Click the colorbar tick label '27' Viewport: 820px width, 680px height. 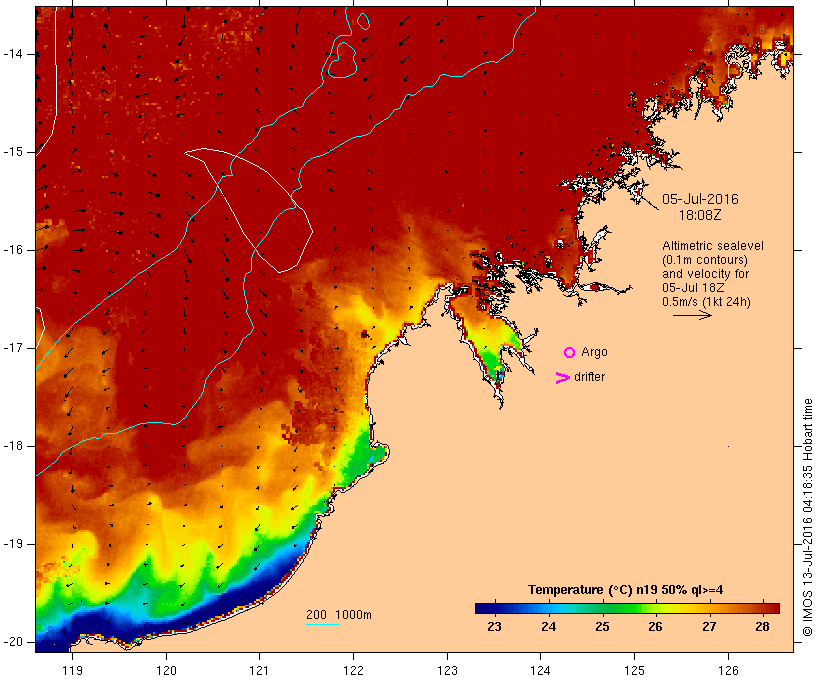pos(709,626)
